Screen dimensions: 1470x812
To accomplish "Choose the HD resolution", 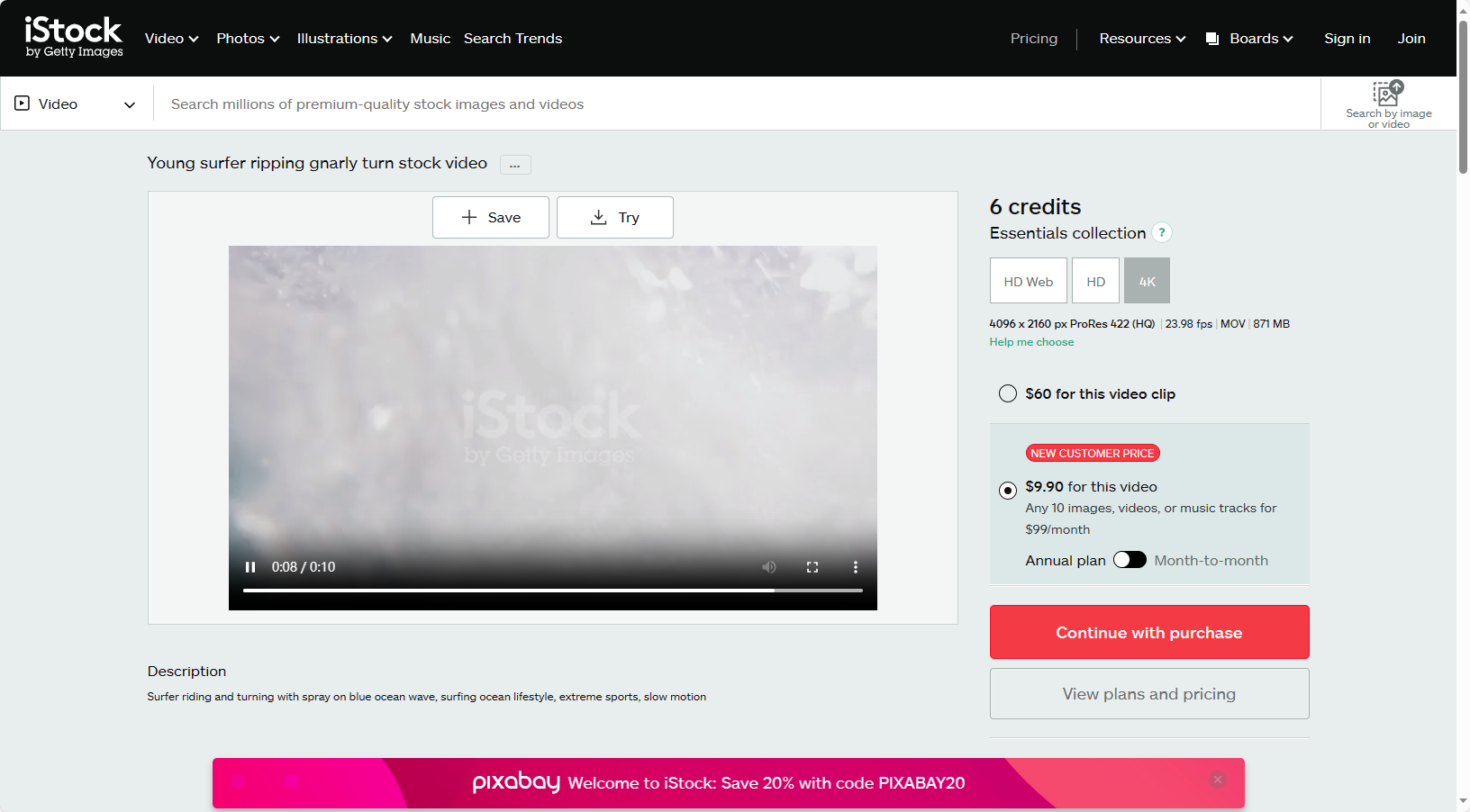I will coord(1095,281).
